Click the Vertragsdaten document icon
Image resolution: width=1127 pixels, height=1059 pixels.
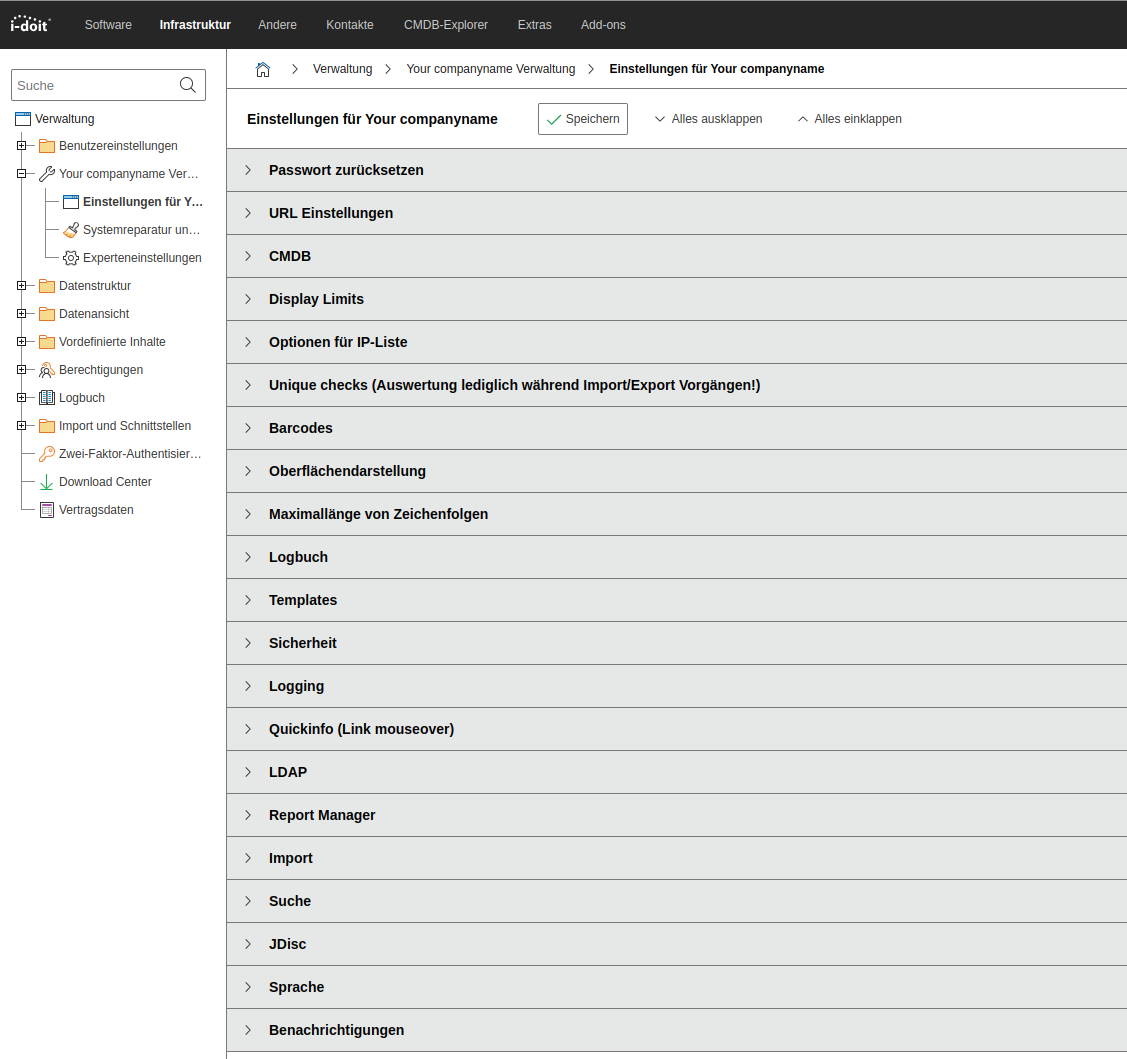click(47, 510)
